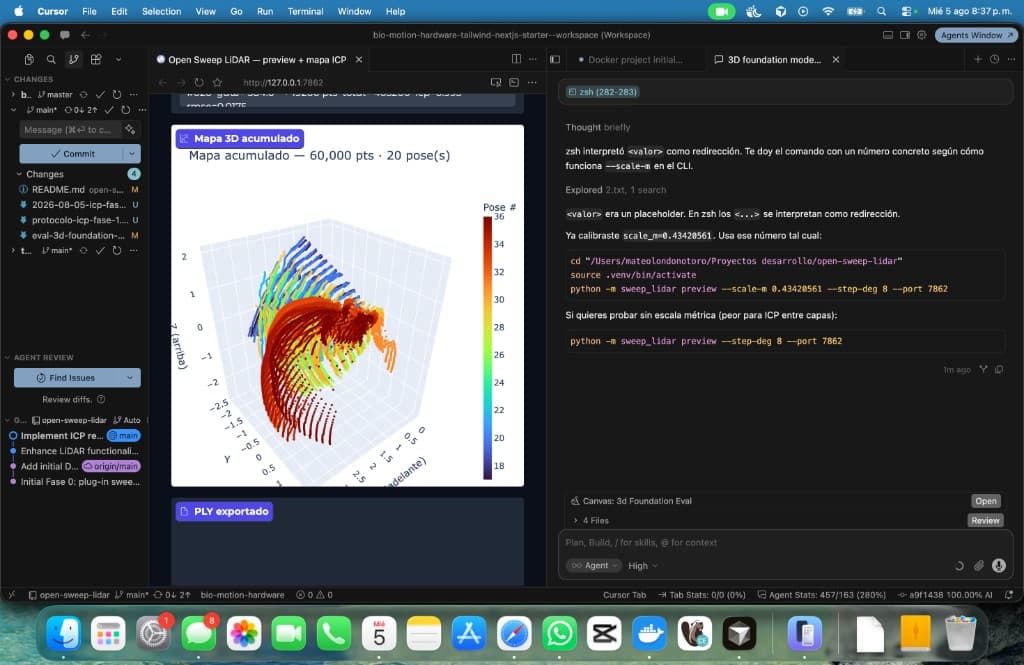Click the Pose # color scale bar

tap(487, 348)
